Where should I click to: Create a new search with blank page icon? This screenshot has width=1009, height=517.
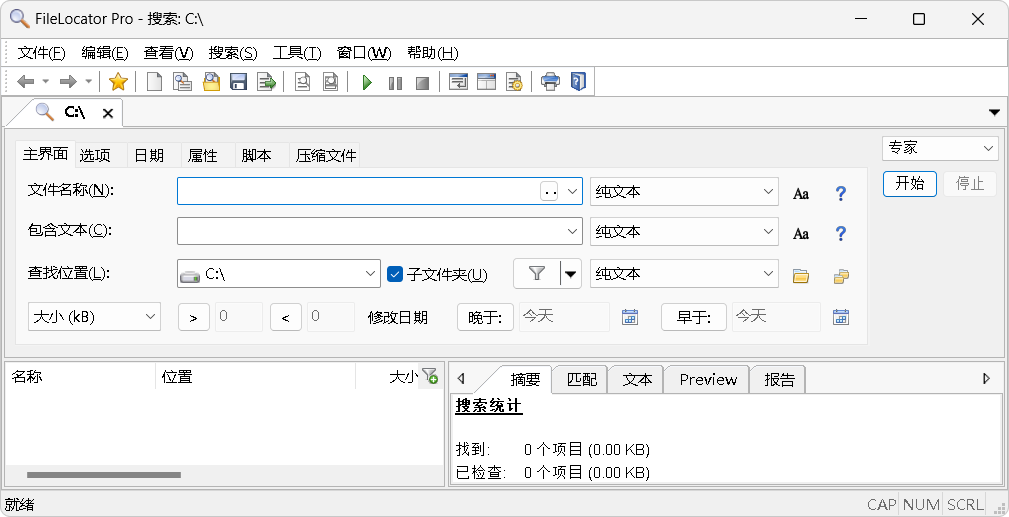pos(154,82)
